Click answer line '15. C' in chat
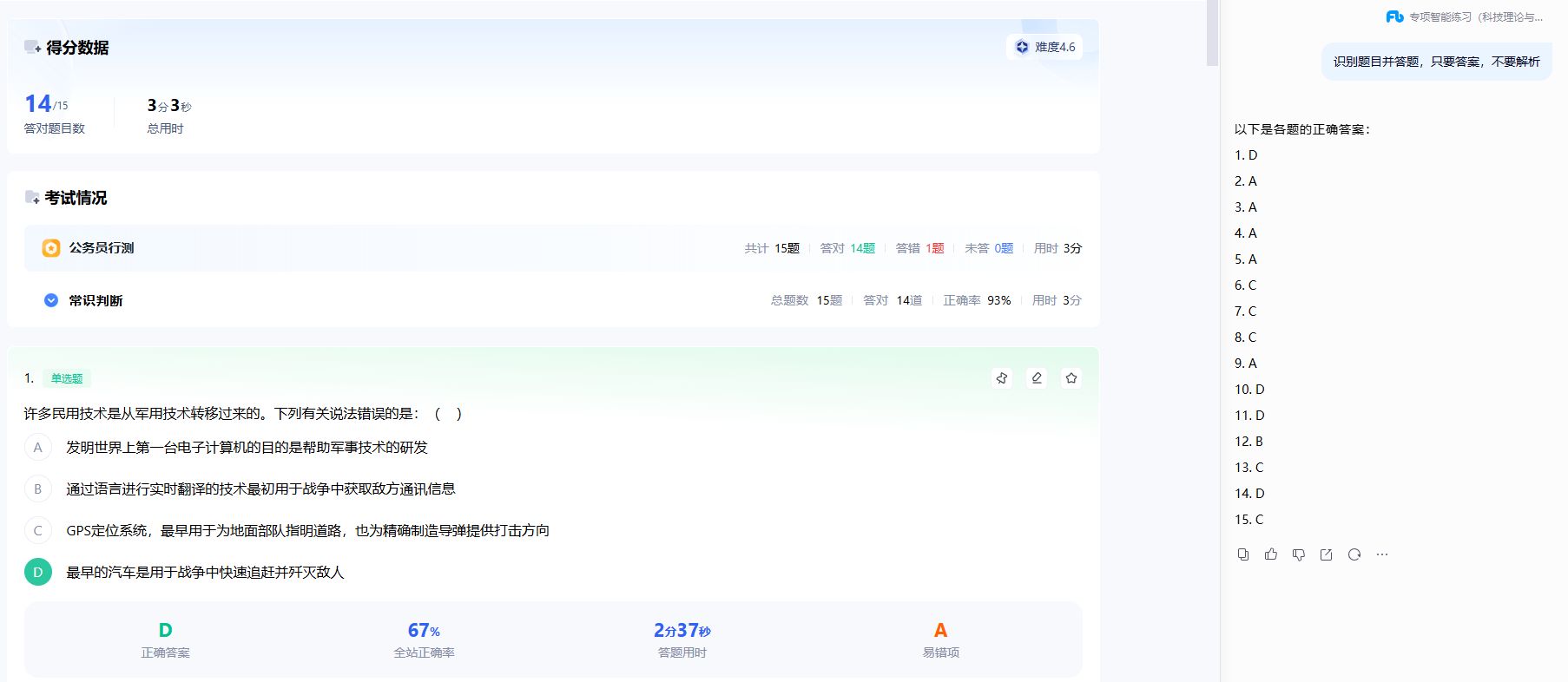This screenshot has height=682, width=1568. coord(1248,520)
